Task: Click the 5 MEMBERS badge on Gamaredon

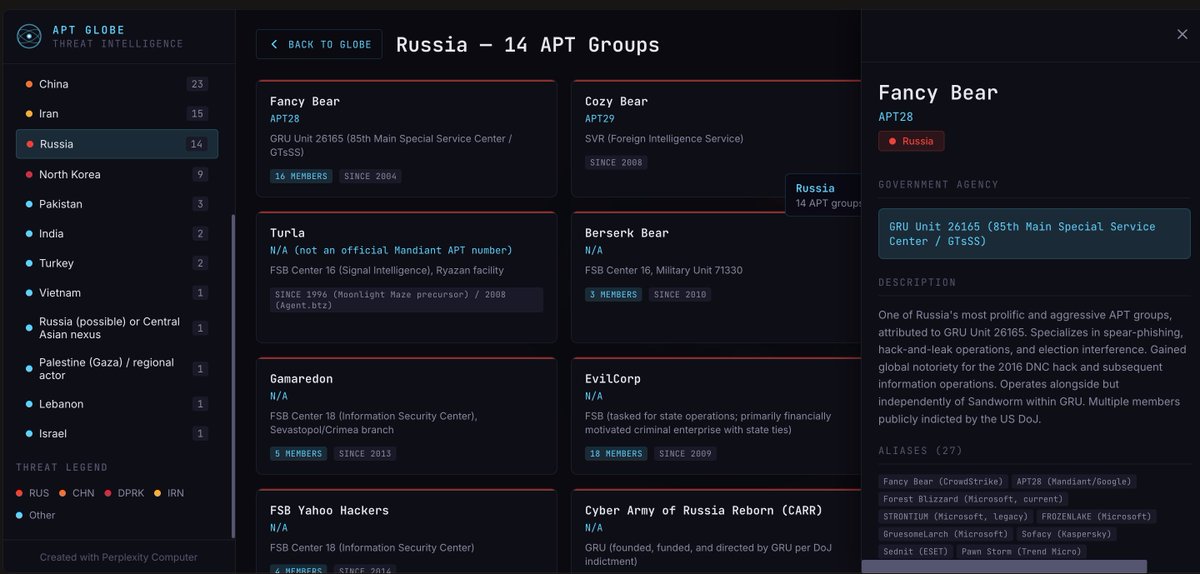Action: 298,454
